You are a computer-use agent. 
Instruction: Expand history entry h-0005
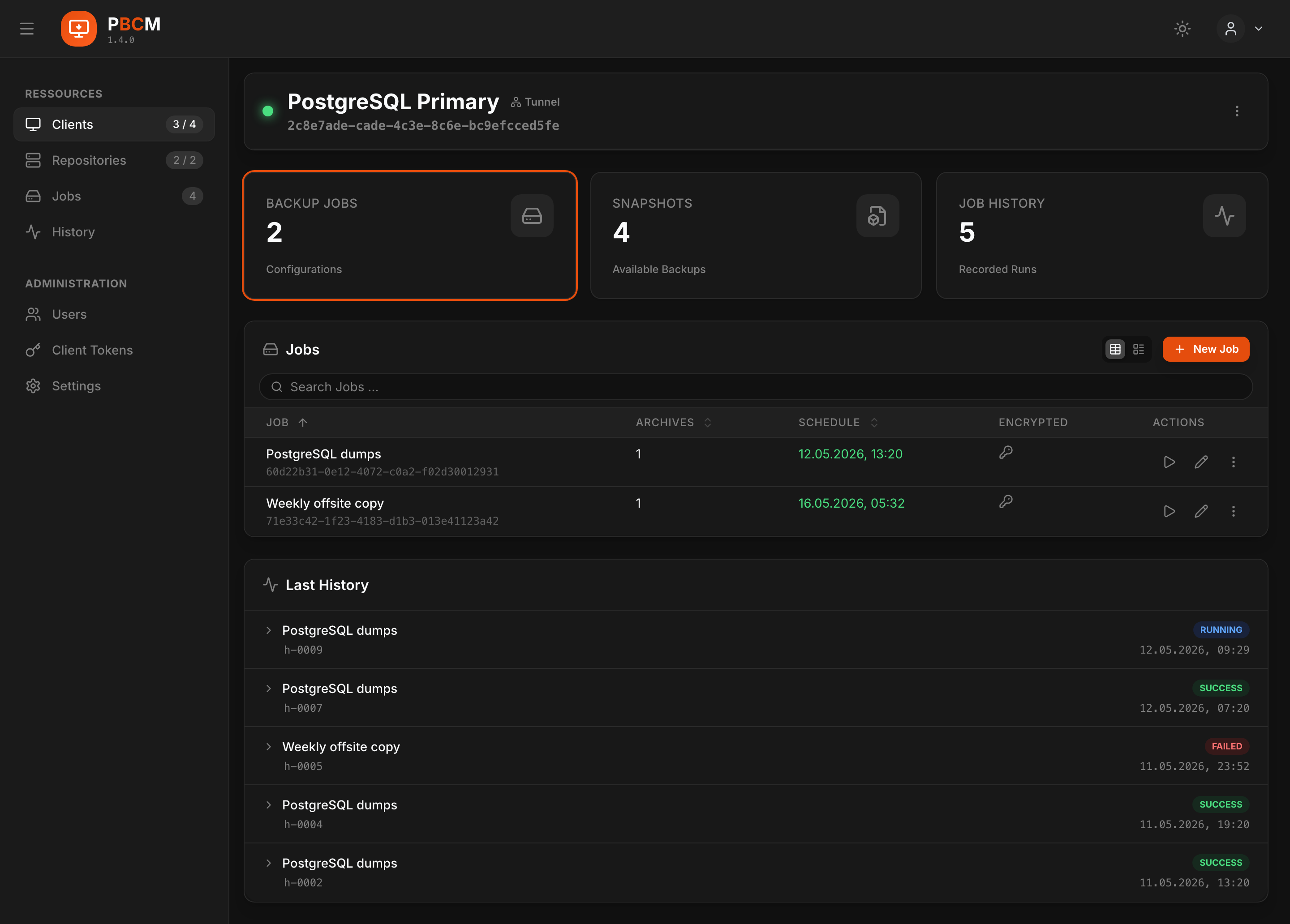pos(268,747)
